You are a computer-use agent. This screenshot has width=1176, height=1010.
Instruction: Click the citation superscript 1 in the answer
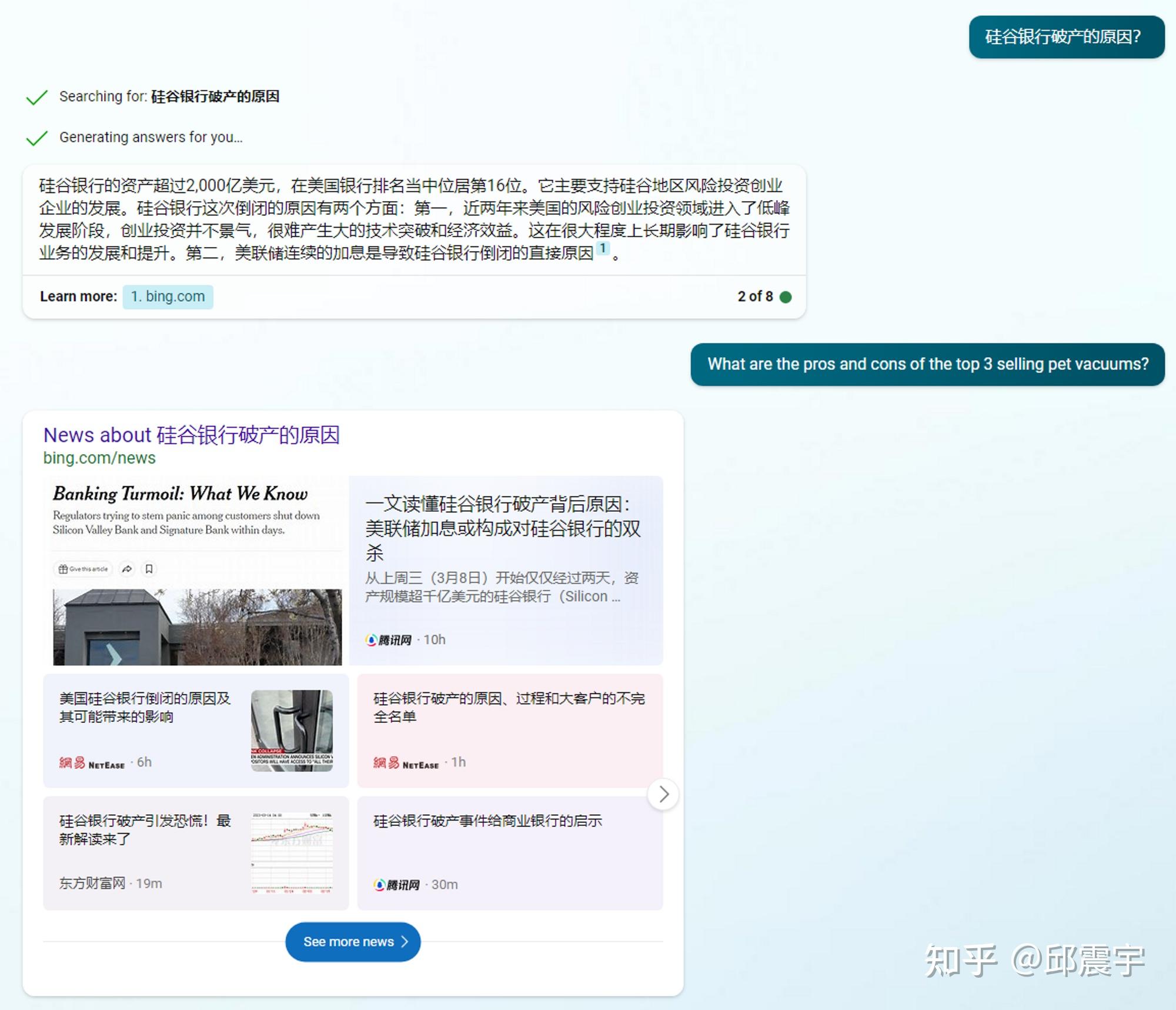pyautogui.click(x=603, y=248)
